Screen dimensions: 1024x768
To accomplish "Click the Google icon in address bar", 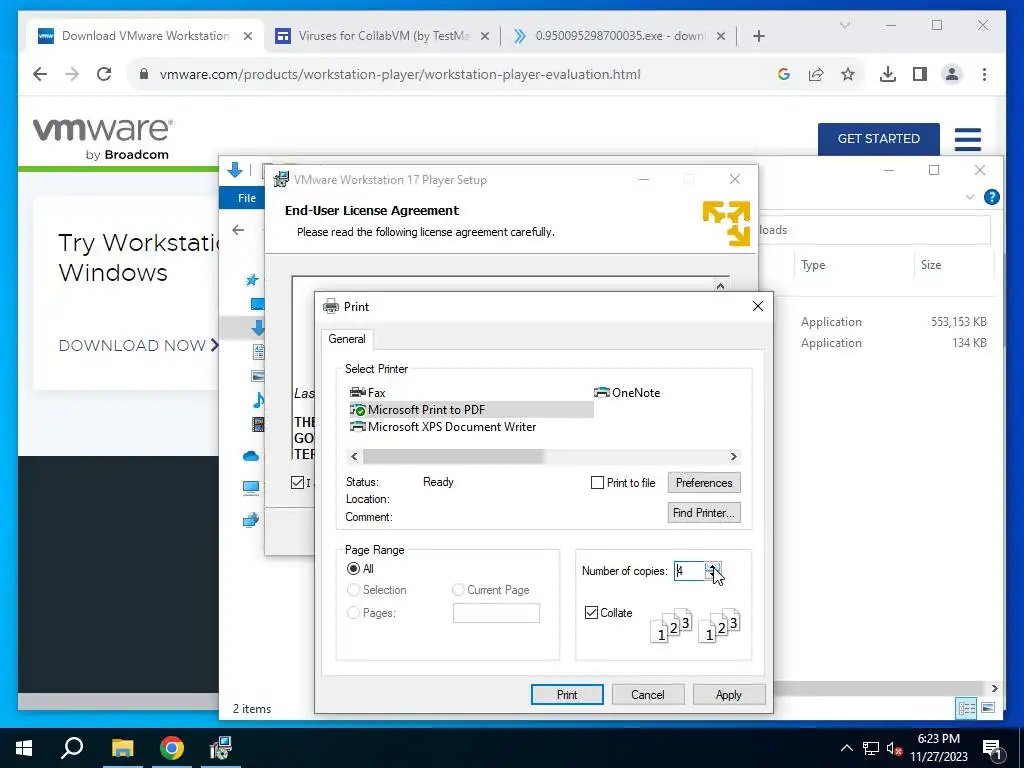I will click(784, 74).
